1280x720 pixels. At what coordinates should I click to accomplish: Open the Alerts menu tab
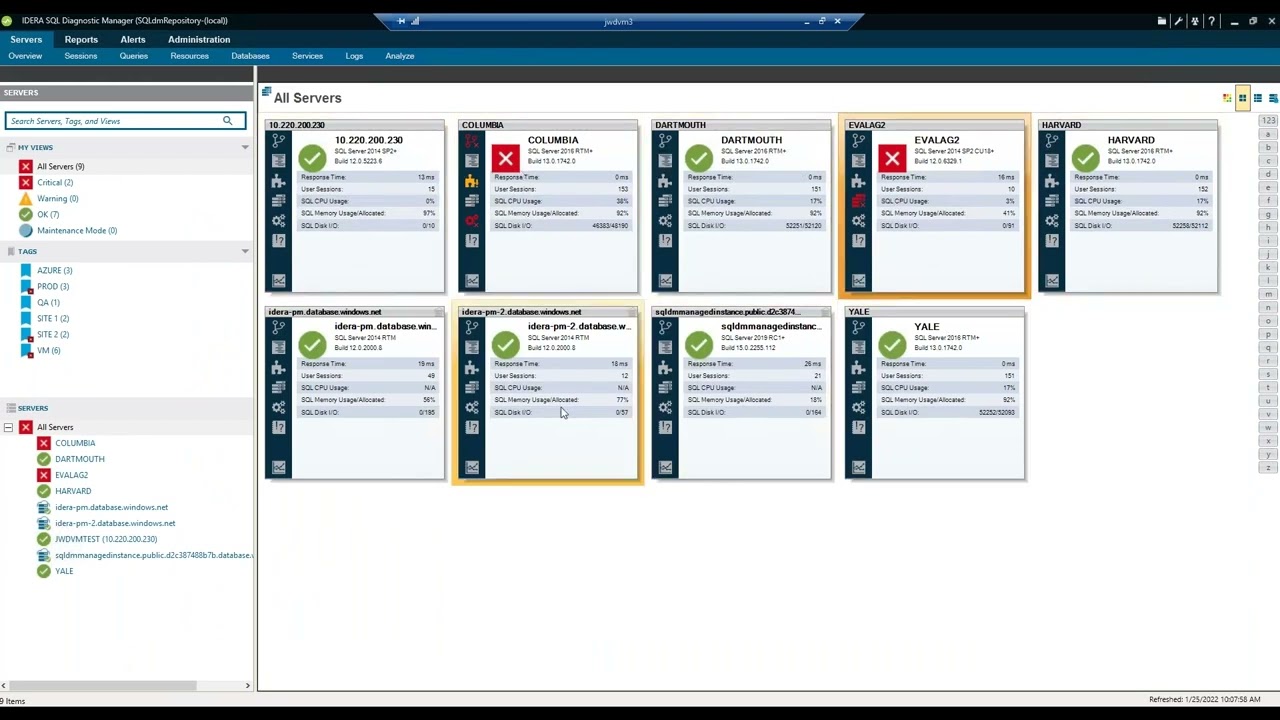133,40
